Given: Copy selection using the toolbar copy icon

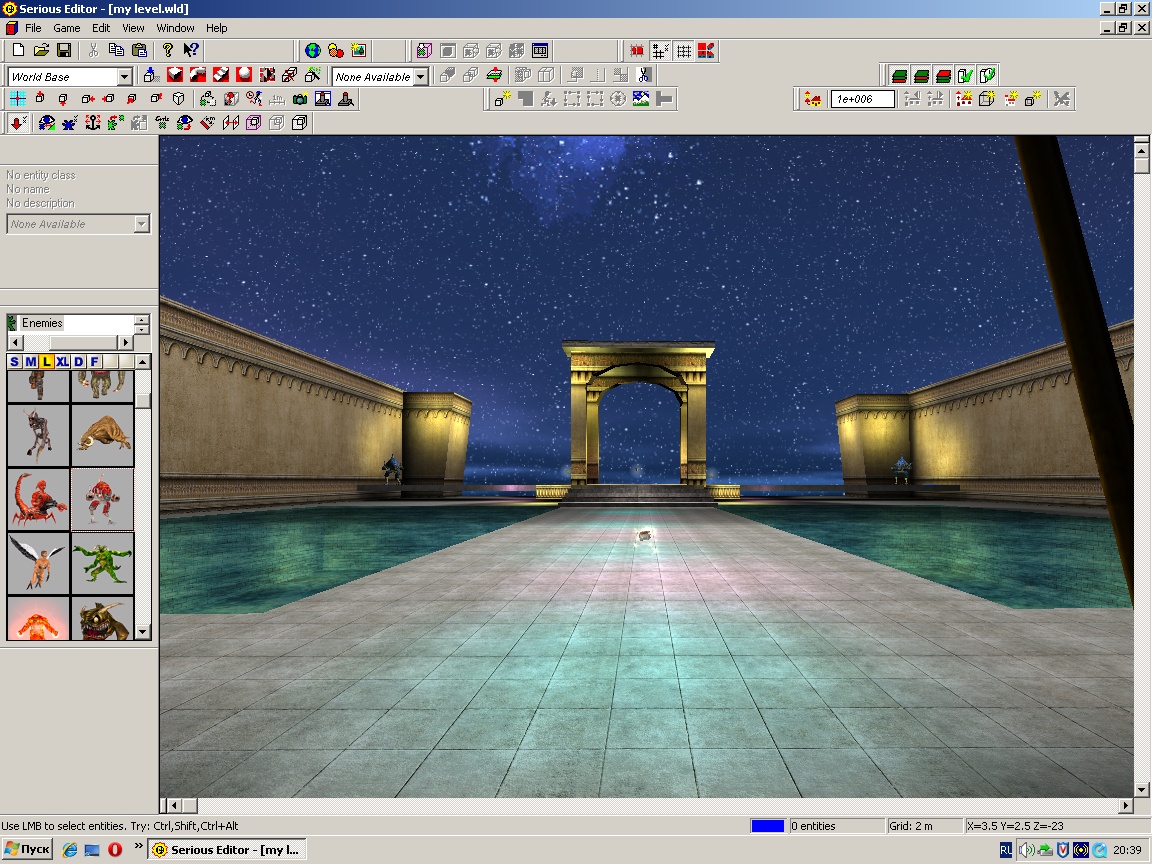Looking at the screenshot, I should pos(116,50).
